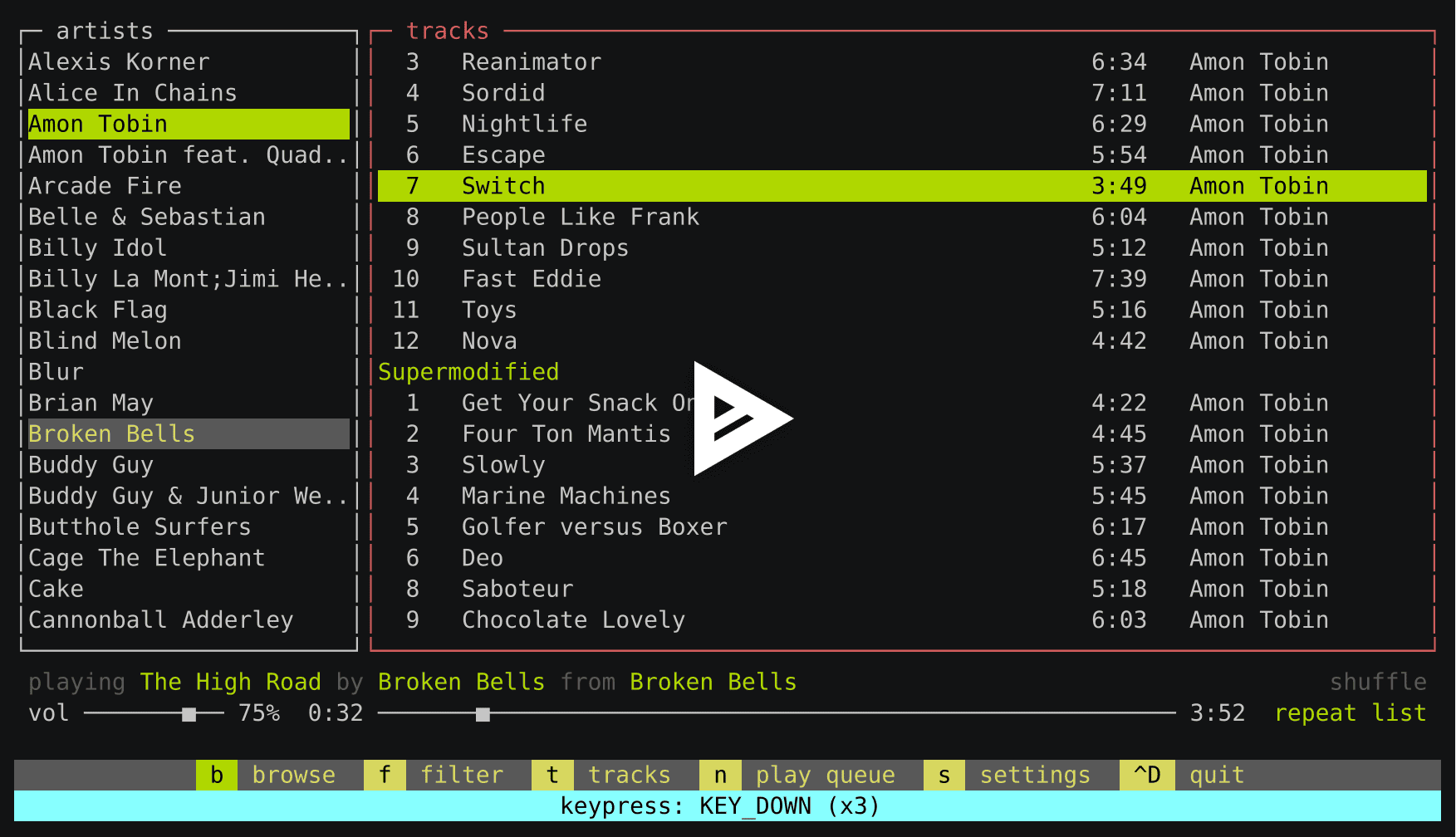
Task: Toggle the repeat list mode
Action: pos(1351,712)
